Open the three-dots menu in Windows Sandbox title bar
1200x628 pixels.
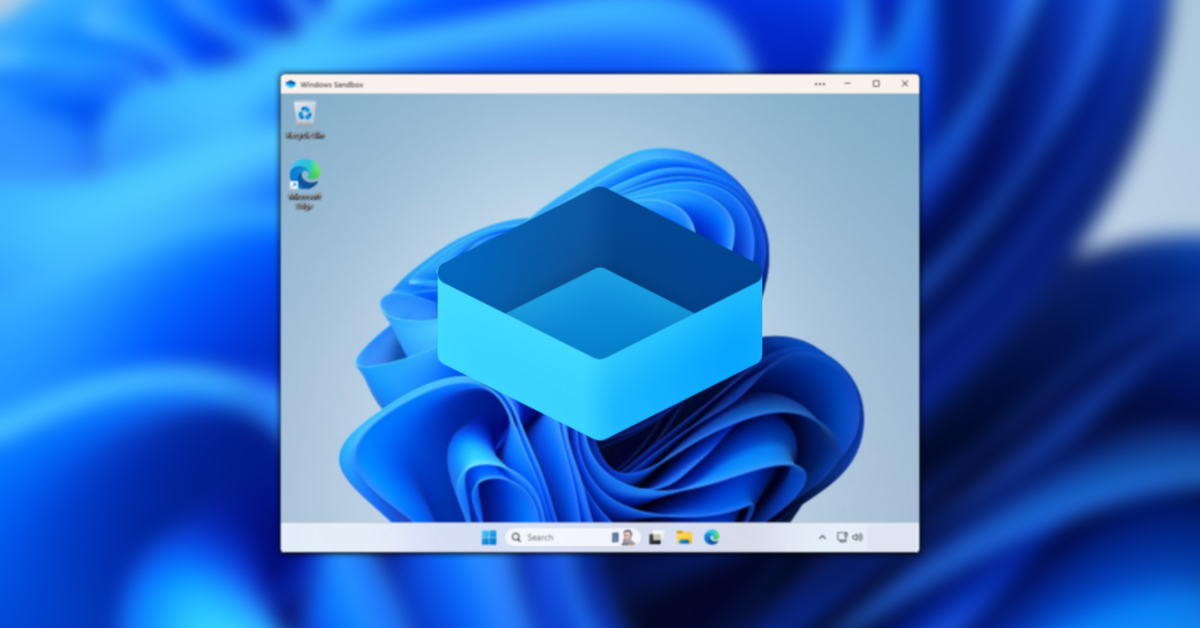(x=820, y=84)
